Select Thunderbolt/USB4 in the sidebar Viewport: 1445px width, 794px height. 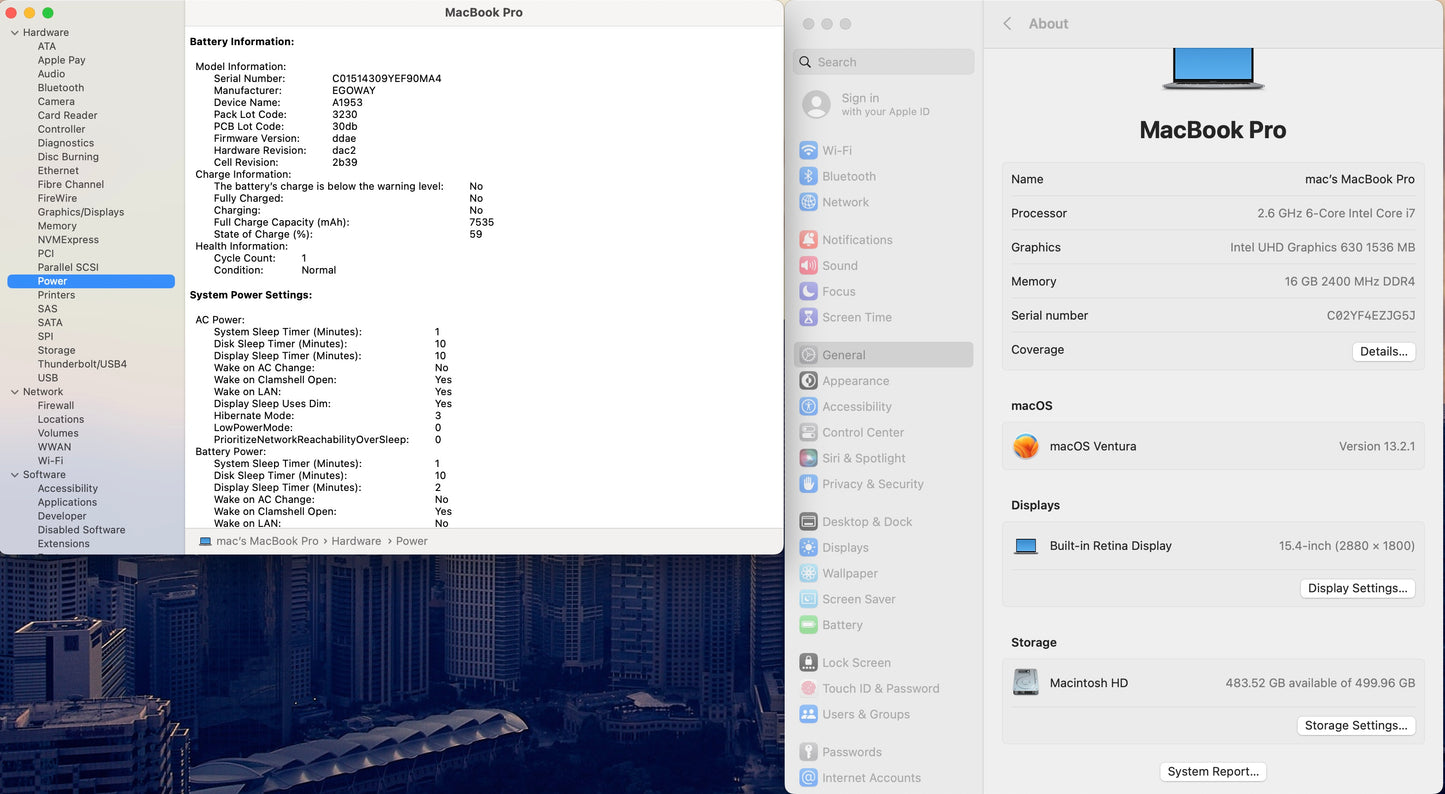click(x=82, y=364)
